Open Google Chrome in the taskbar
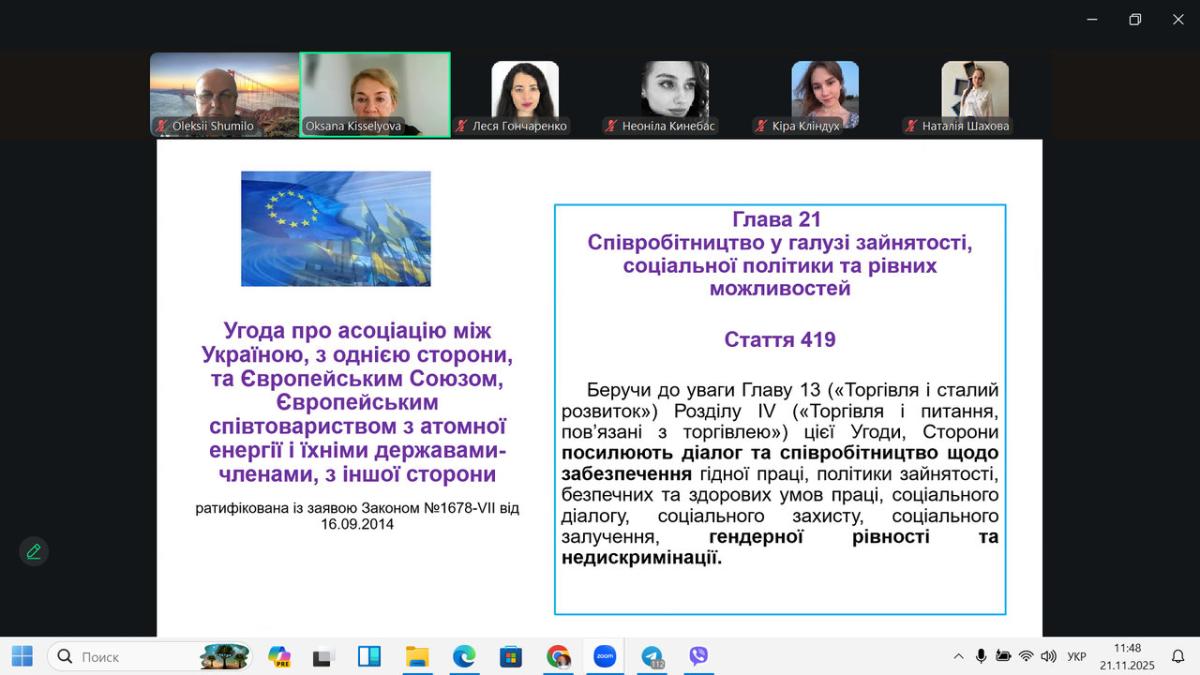 click(558, 657)
